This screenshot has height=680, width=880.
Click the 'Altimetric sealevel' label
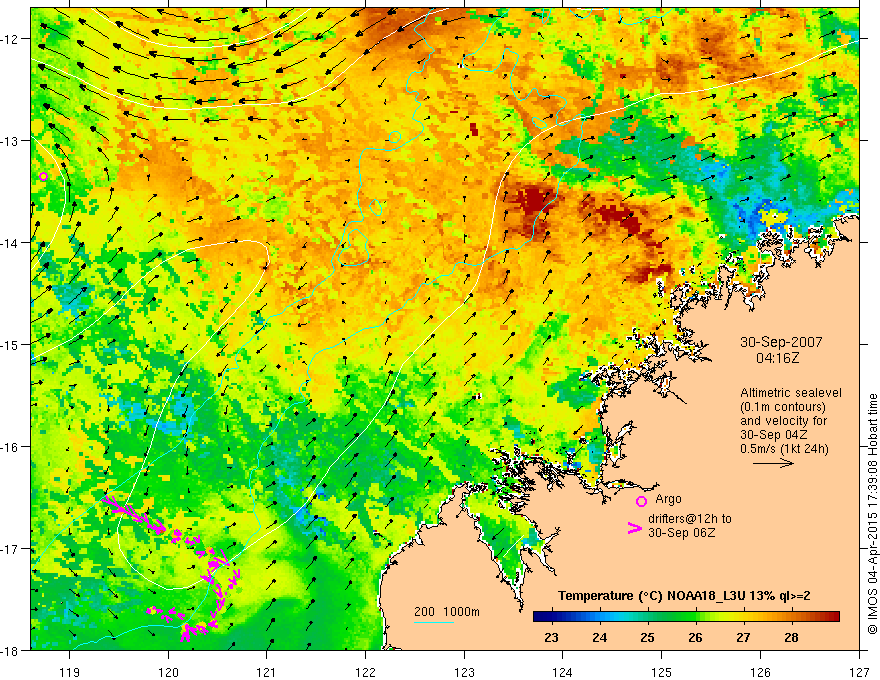pyautogui.click(x=791, y=393)
